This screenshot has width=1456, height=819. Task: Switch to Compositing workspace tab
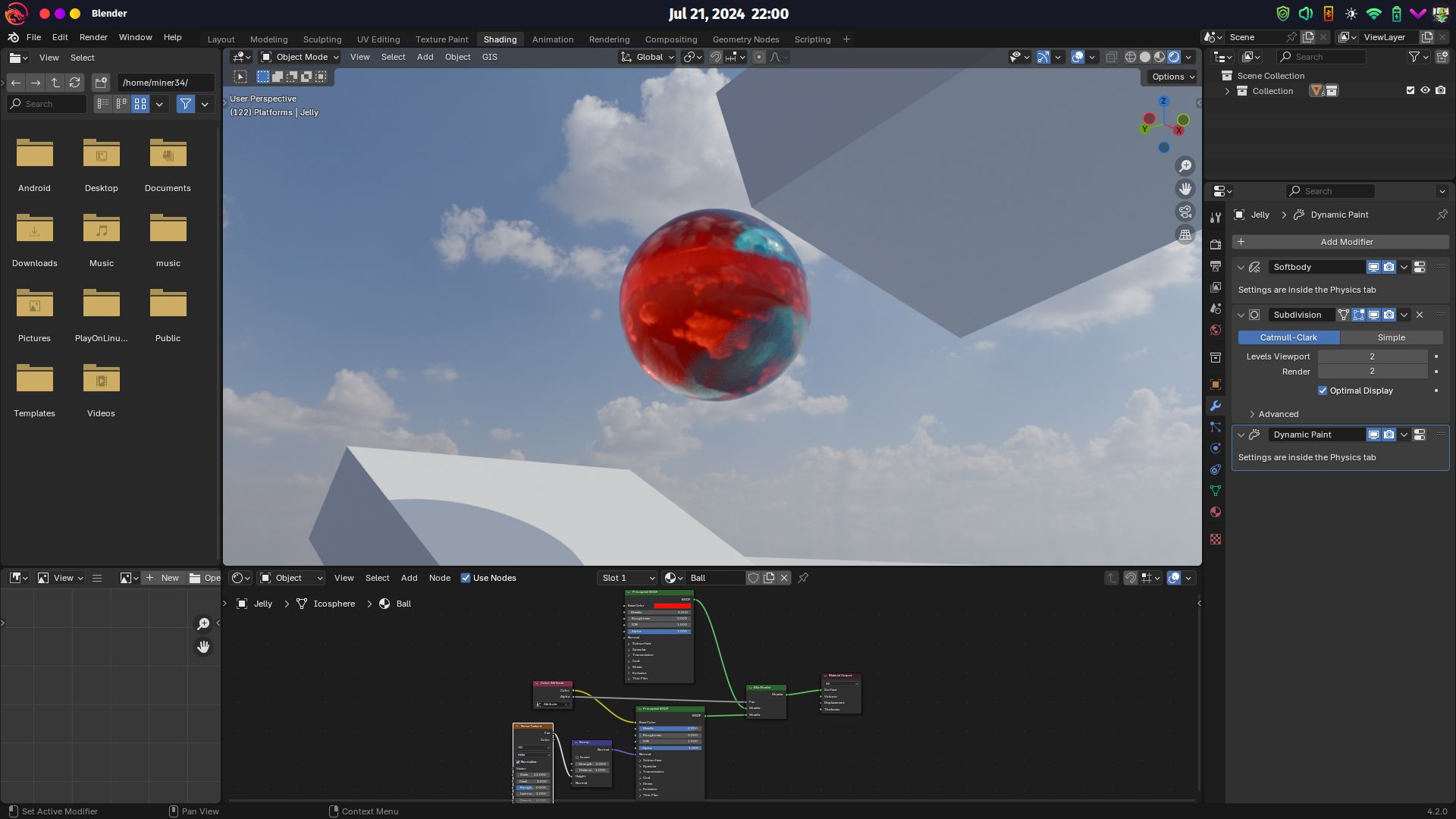[670, 39]
